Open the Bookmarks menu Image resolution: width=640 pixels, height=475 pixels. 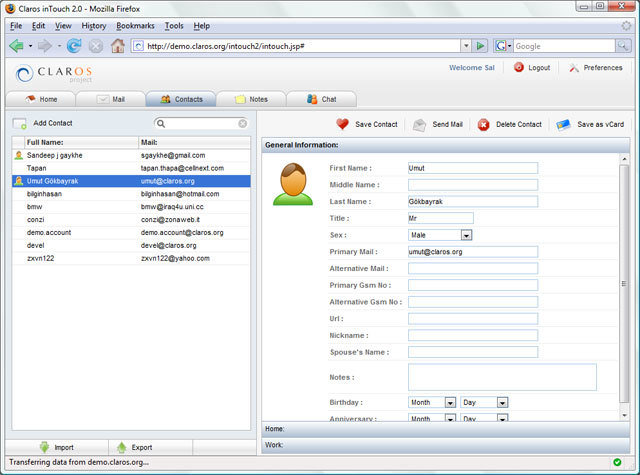tap(135, 26)
